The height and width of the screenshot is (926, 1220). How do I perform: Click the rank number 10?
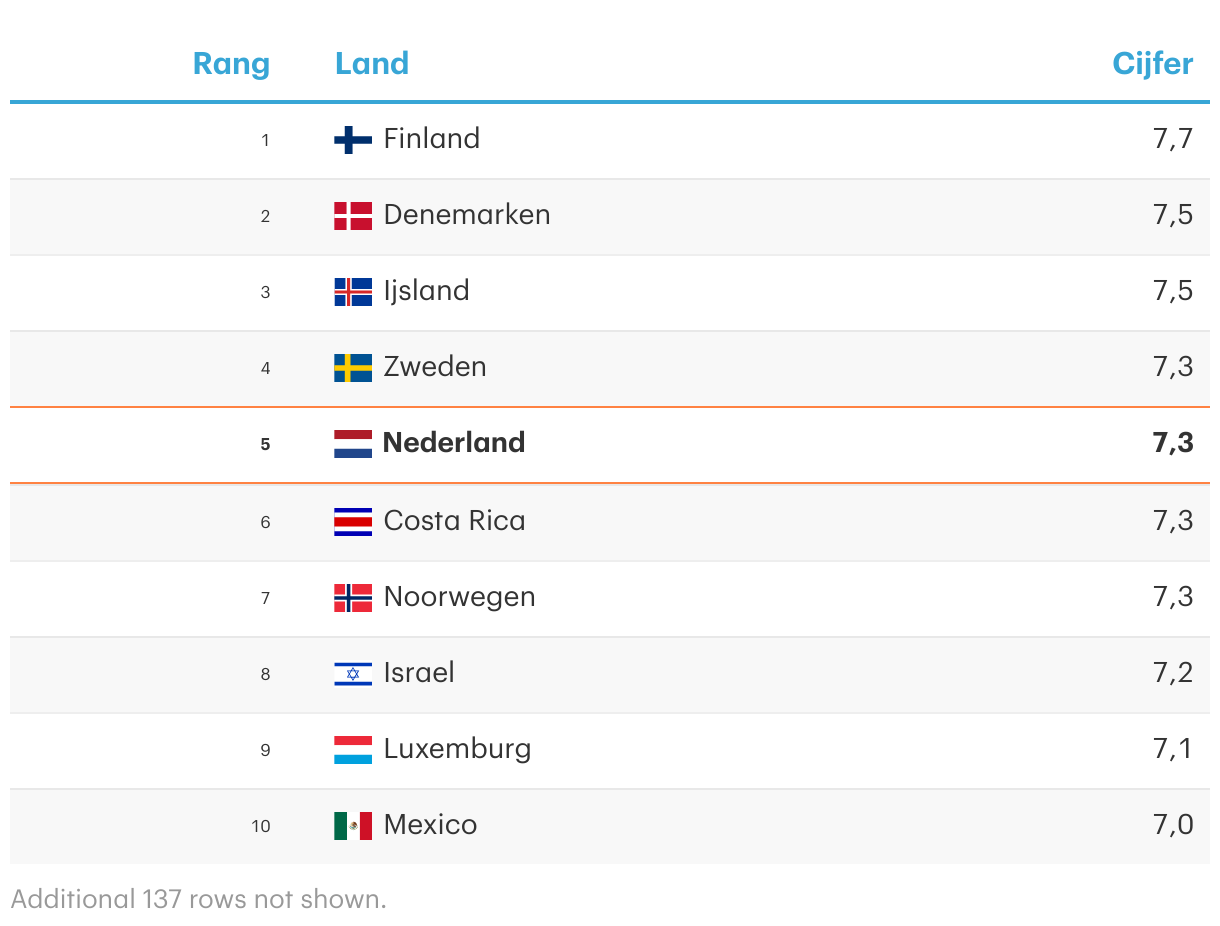coord(261,826)
